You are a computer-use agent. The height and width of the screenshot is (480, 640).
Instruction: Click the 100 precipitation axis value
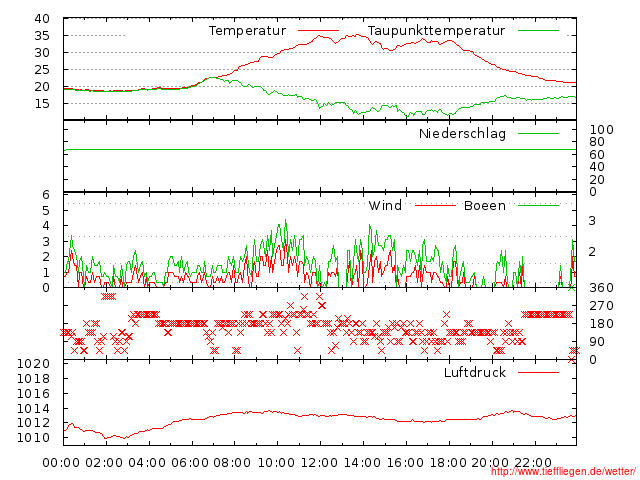(x=601, y=130)
